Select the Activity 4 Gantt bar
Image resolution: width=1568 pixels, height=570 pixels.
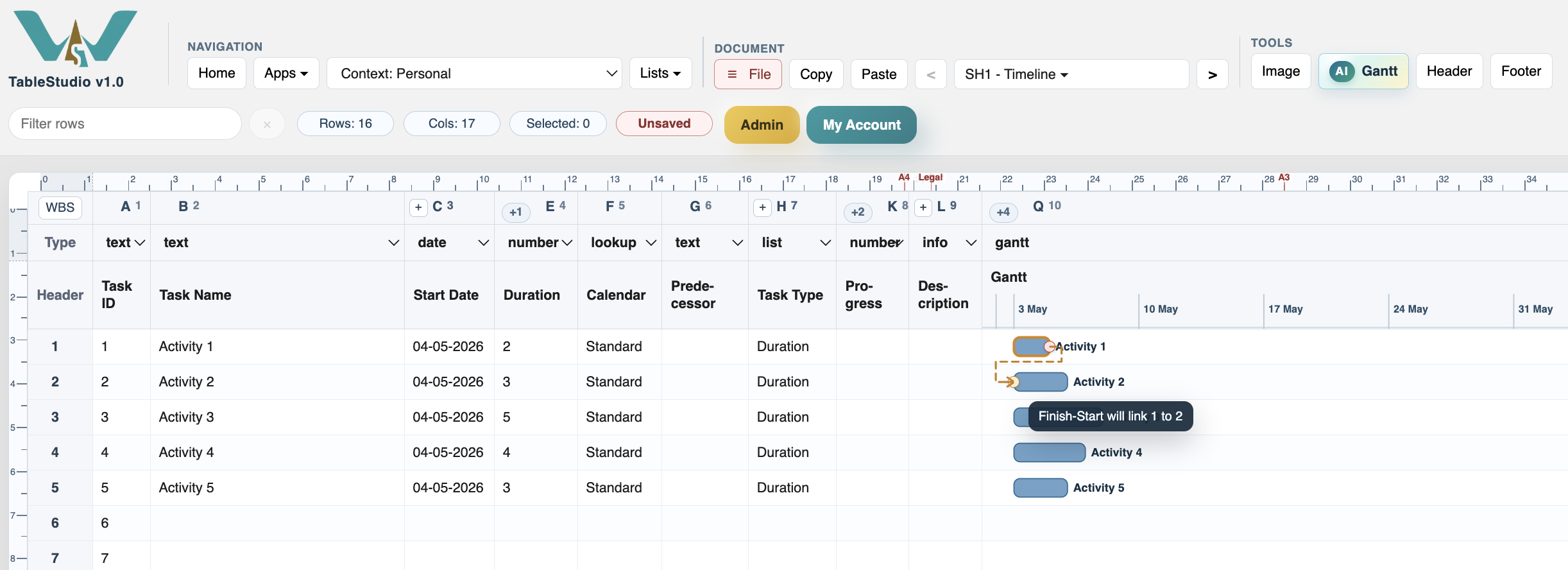tap(1050, 453)
